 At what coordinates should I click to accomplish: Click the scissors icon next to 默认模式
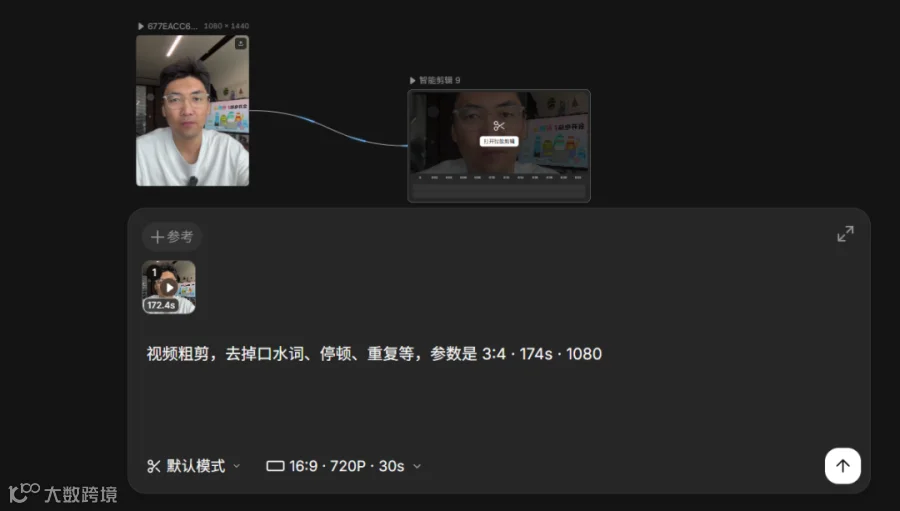(x=154, y=466)
